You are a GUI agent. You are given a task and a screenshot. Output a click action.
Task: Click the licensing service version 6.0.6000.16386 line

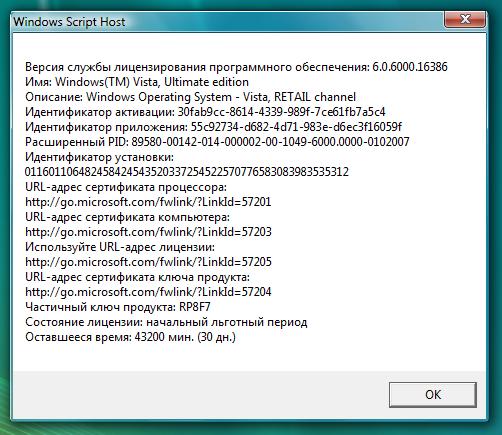(x=236, y=67)
